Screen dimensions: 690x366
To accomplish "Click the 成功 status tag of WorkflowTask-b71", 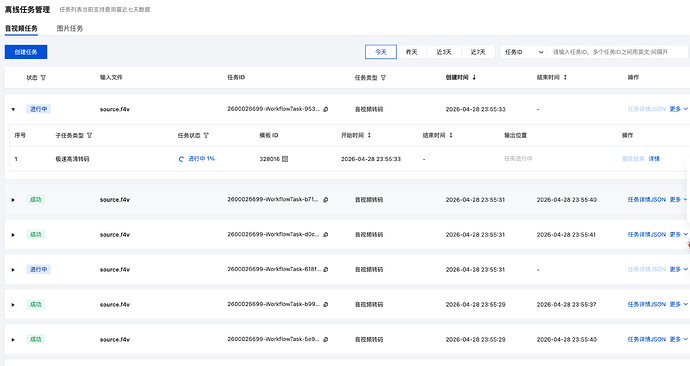I will (35, 200).
